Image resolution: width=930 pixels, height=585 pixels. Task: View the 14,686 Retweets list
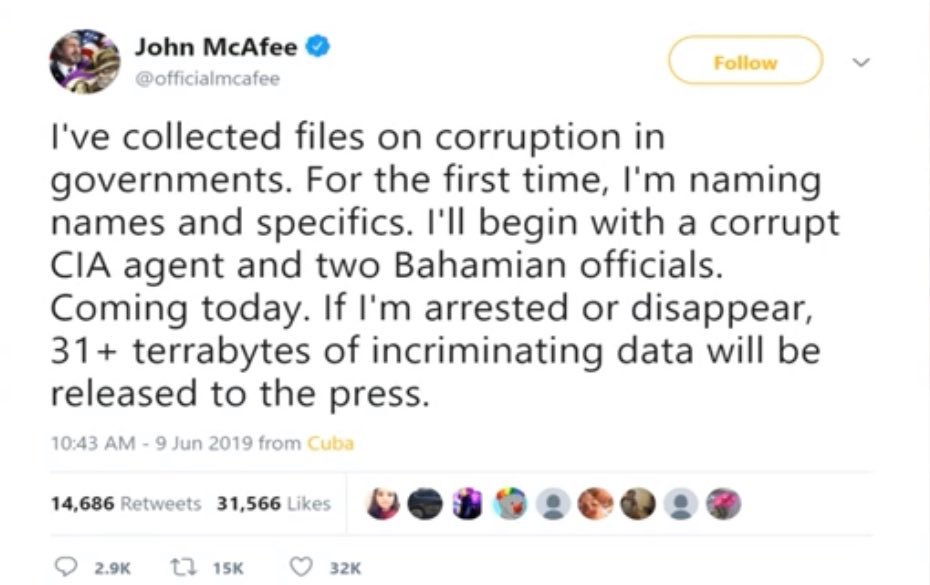coord(126,503)
